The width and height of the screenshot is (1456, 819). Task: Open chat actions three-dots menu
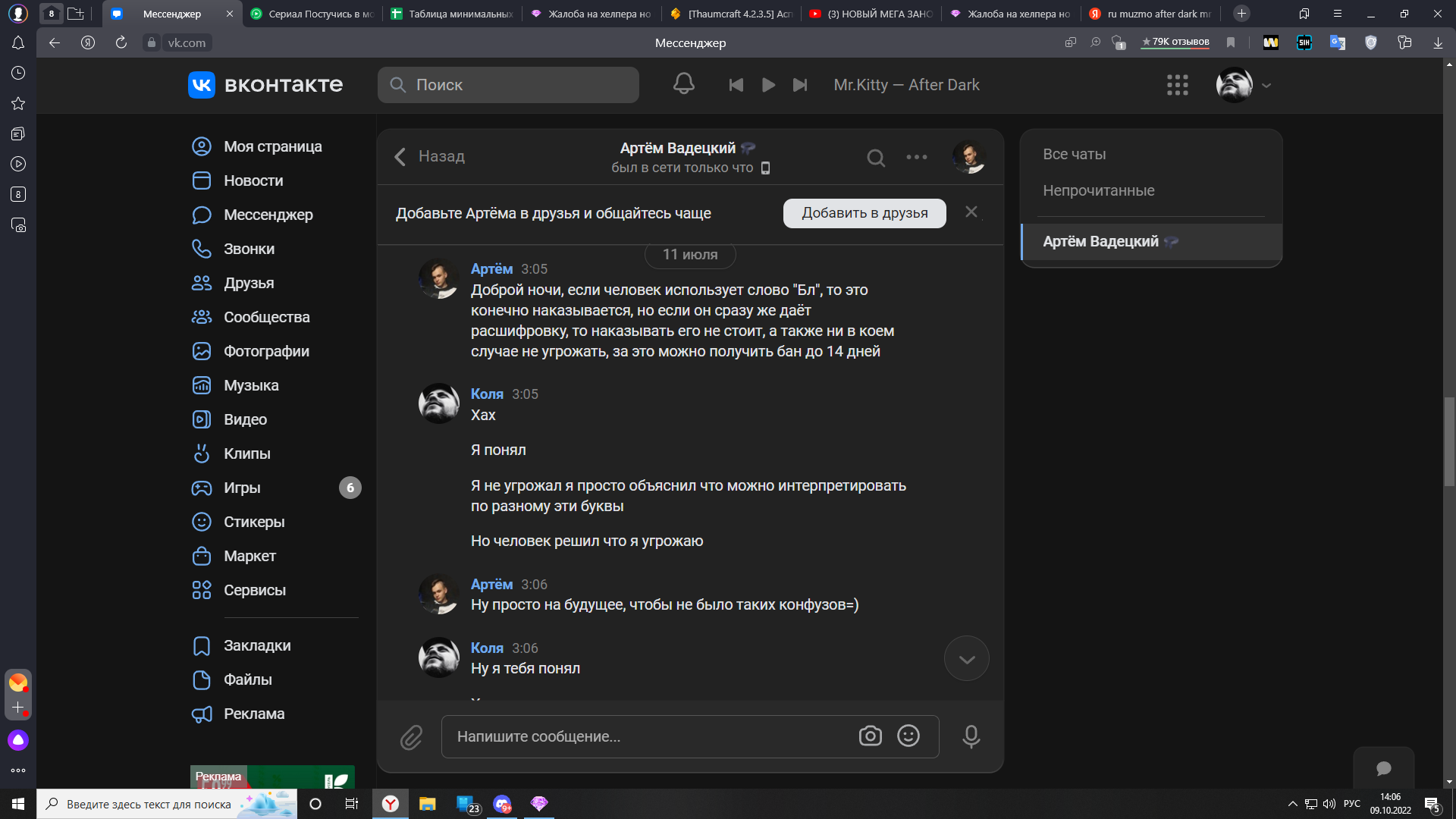tap(916, 157)
